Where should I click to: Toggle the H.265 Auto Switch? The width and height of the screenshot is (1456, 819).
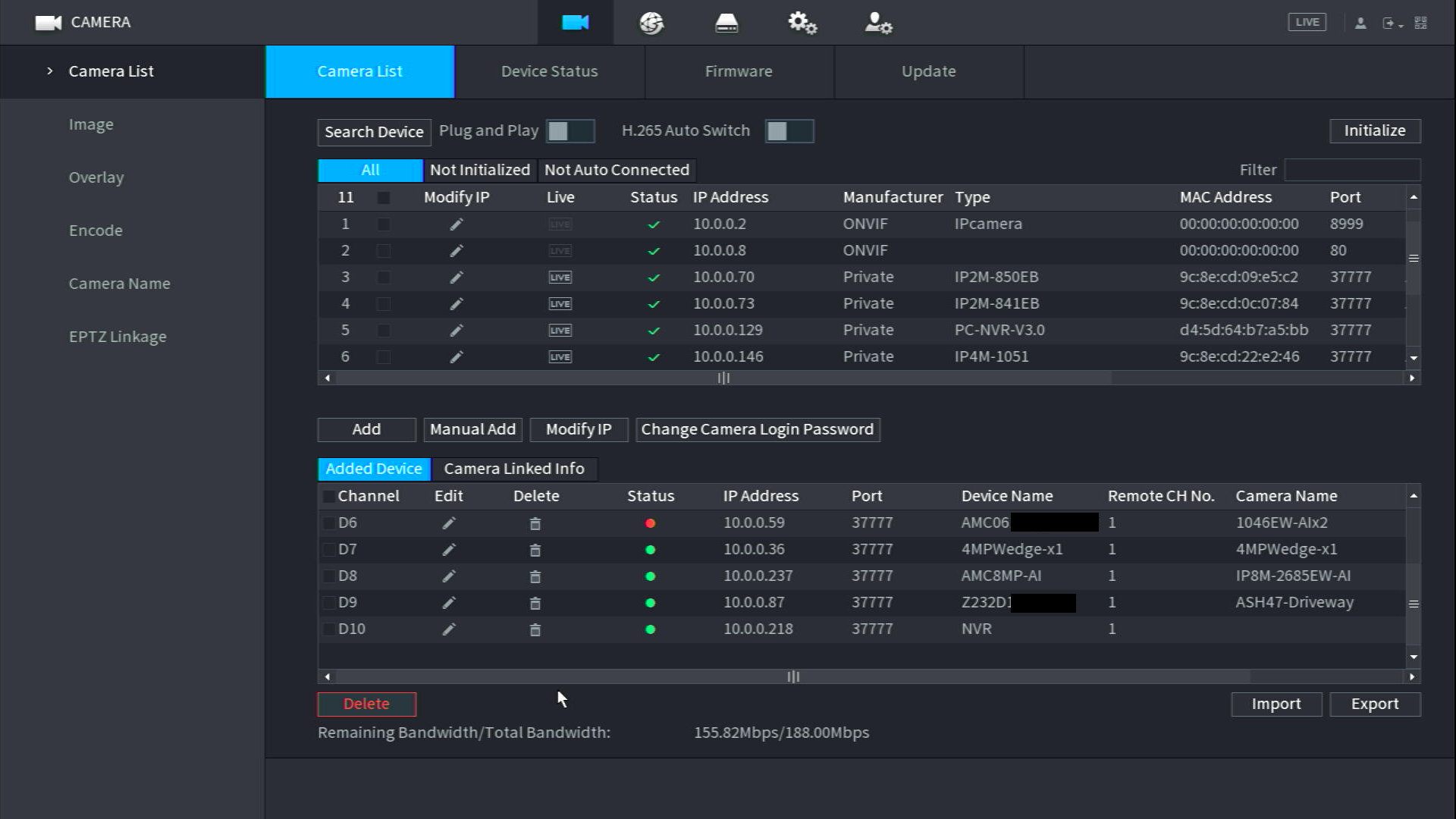click(x=789, y=131)
